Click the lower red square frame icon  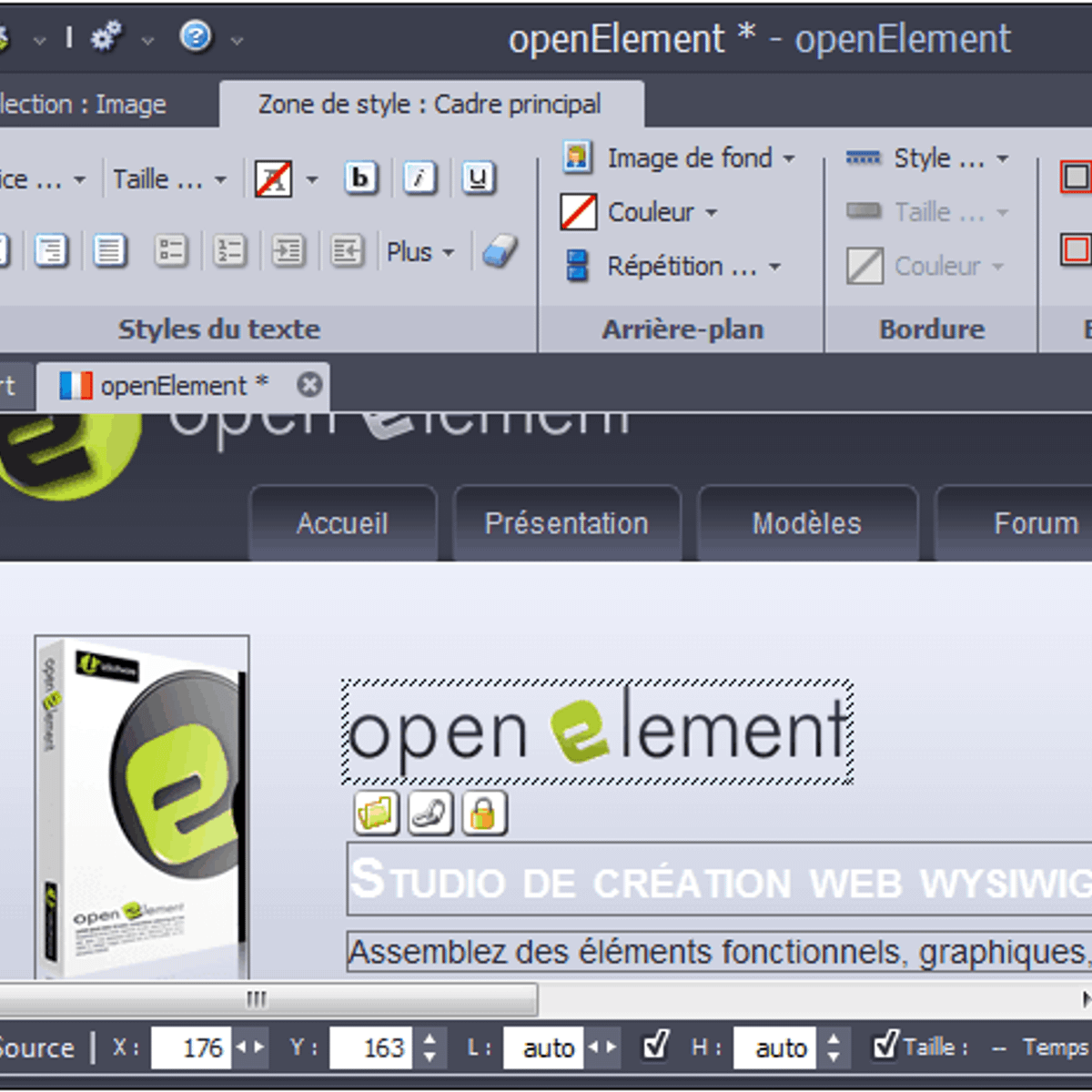tap(1075, 248)
